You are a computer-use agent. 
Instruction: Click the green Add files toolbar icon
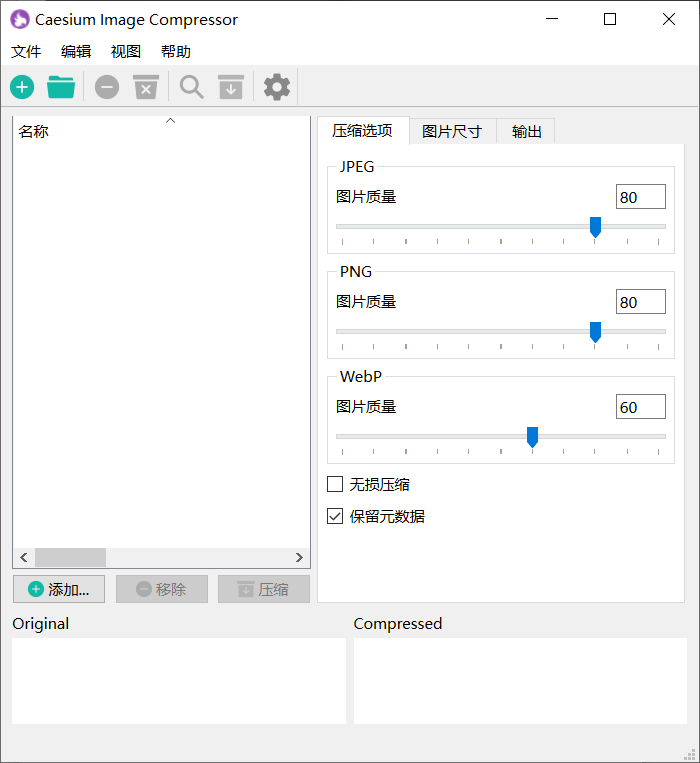tap(22, 88)
